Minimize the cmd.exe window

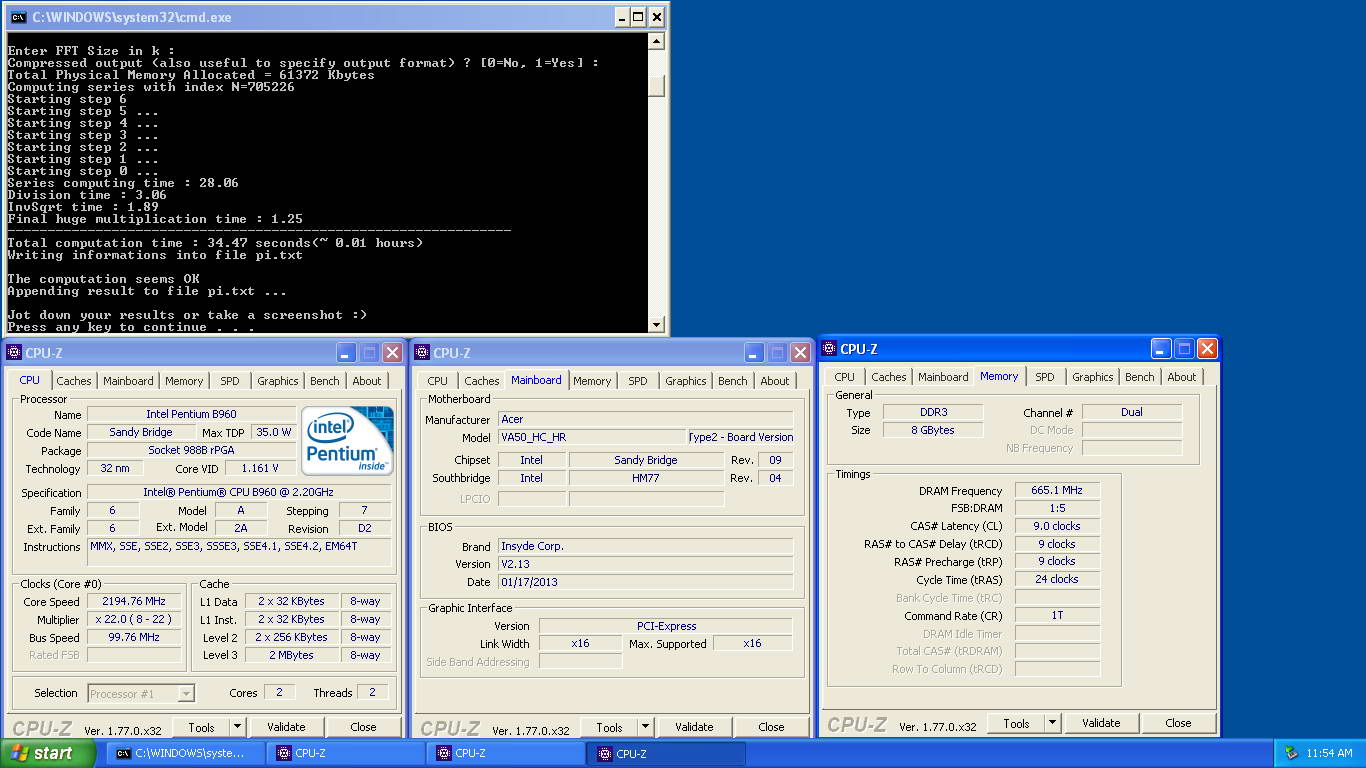(621, 17)
